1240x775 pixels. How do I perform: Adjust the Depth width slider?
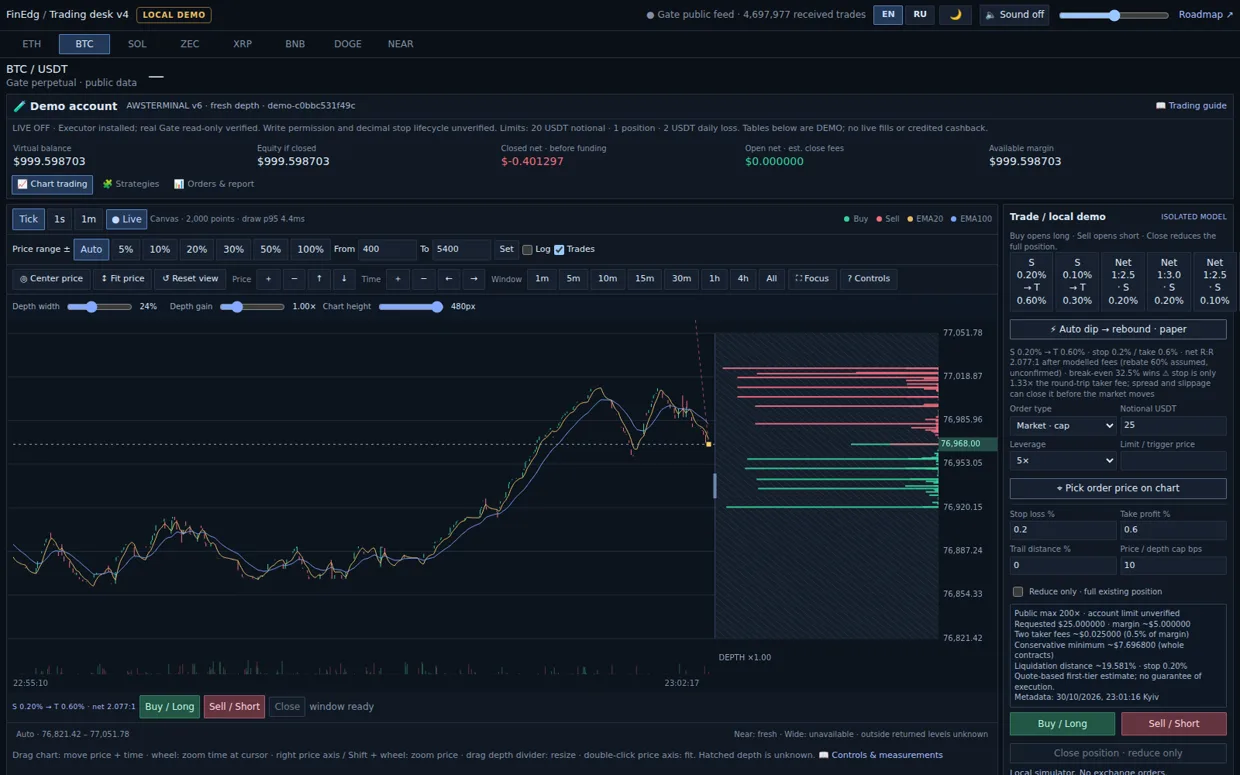coord(99,307)
